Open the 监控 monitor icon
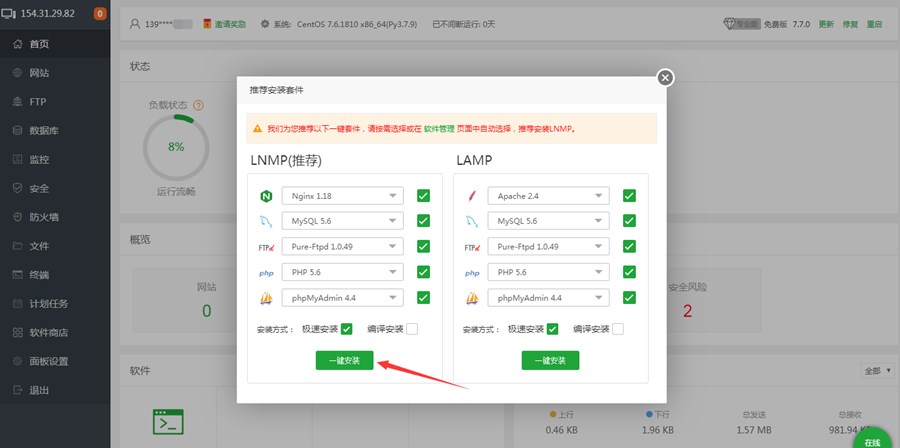 [x=17, y=159]
